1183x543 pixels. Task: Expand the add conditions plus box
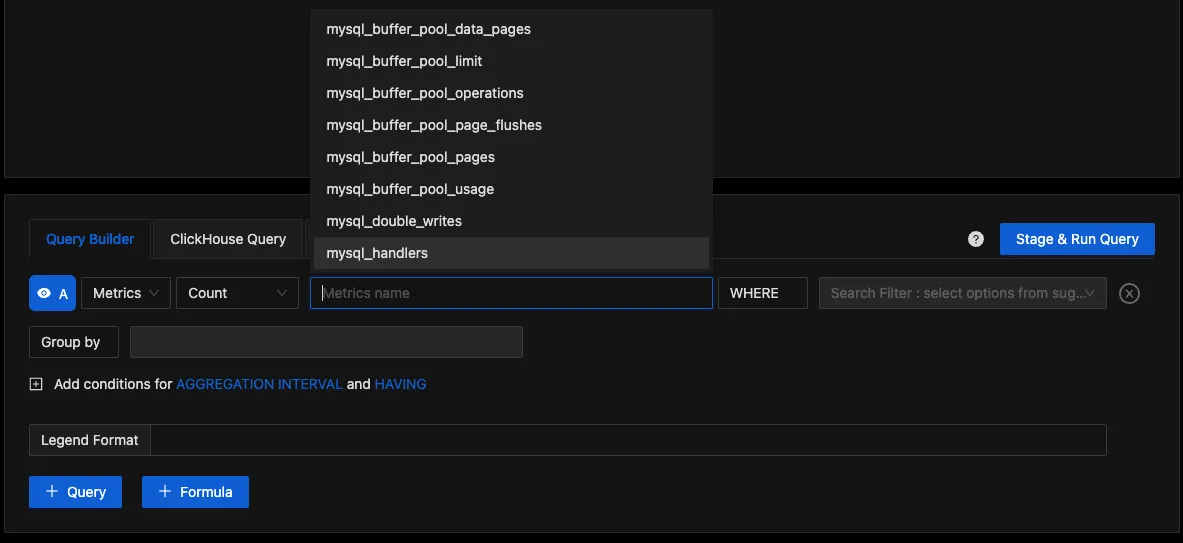35,384
